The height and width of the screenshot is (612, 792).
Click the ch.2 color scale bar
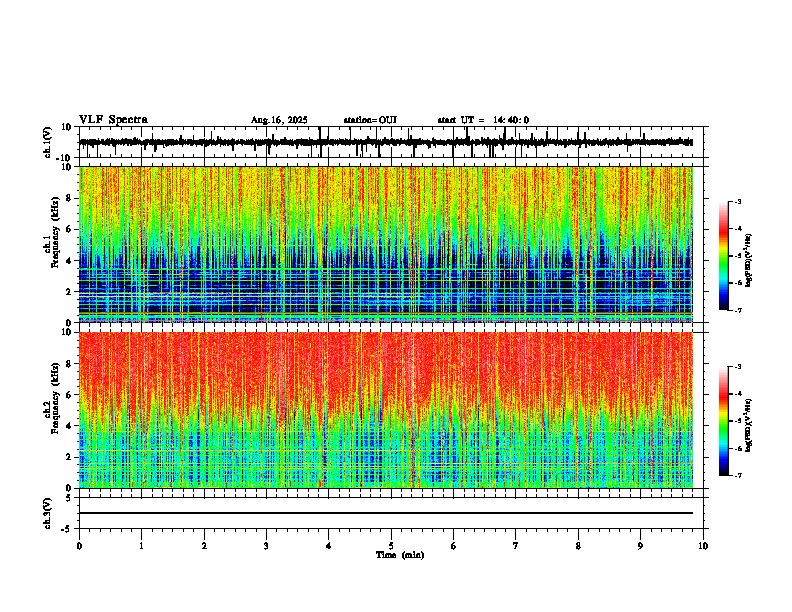tap(724, 421)
